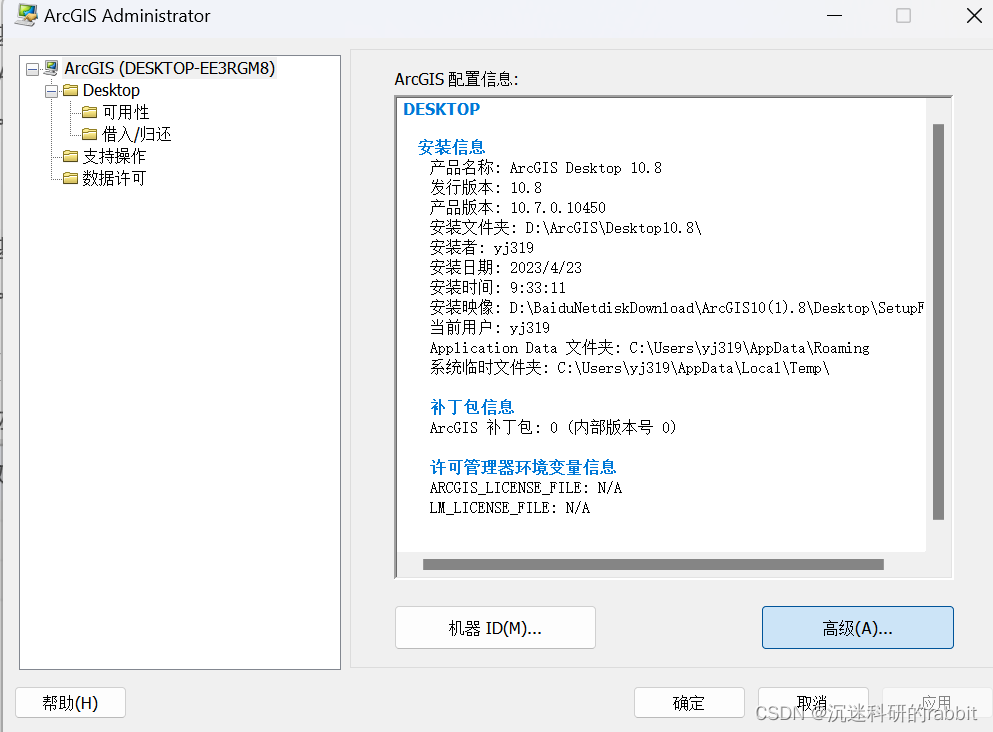Viewport: 993px width, 732px height.
Task: Click the folder icon next to 可用性
Action: (89, 113)
